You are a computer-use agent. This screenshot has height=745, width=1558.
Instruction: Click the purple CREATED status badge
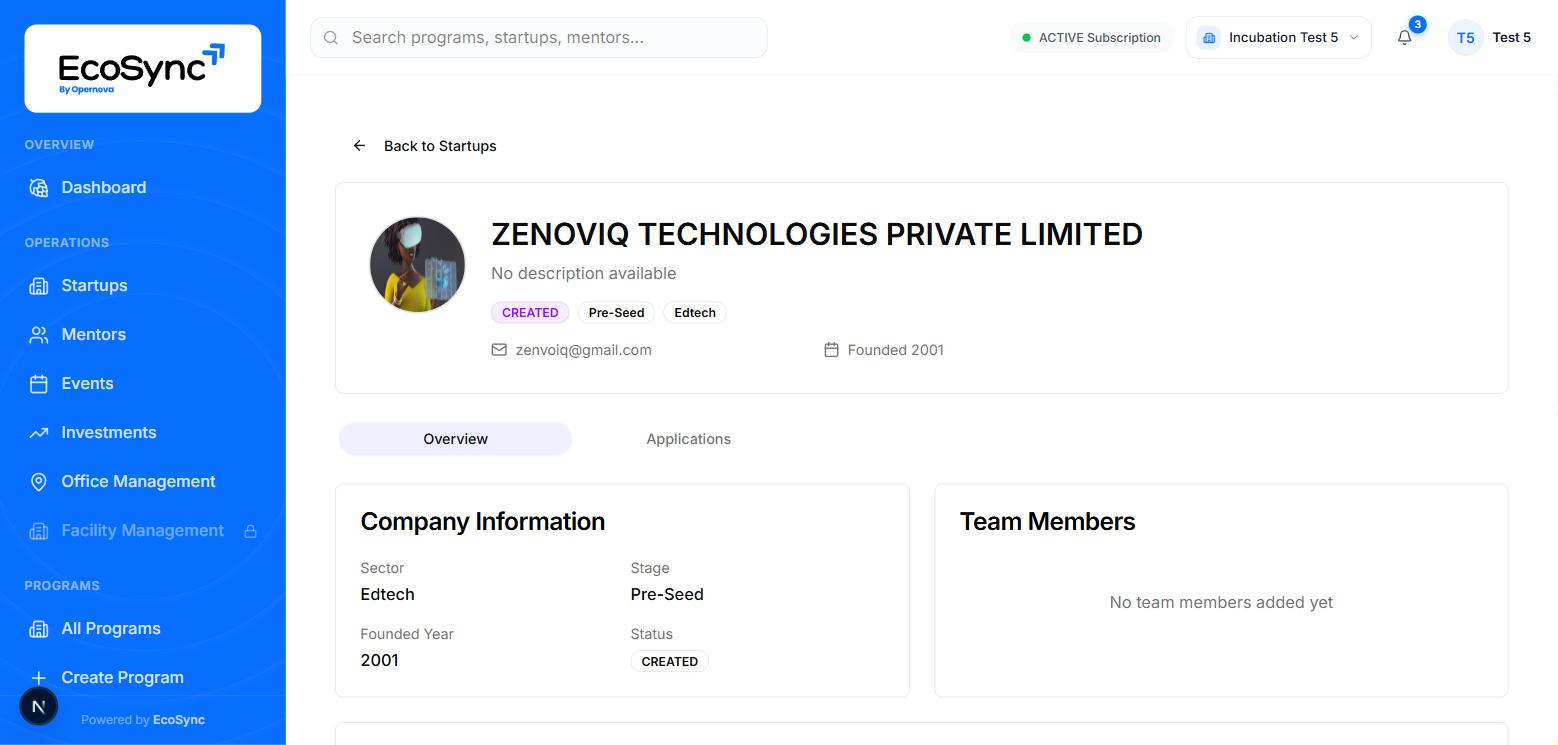point(530,313)
